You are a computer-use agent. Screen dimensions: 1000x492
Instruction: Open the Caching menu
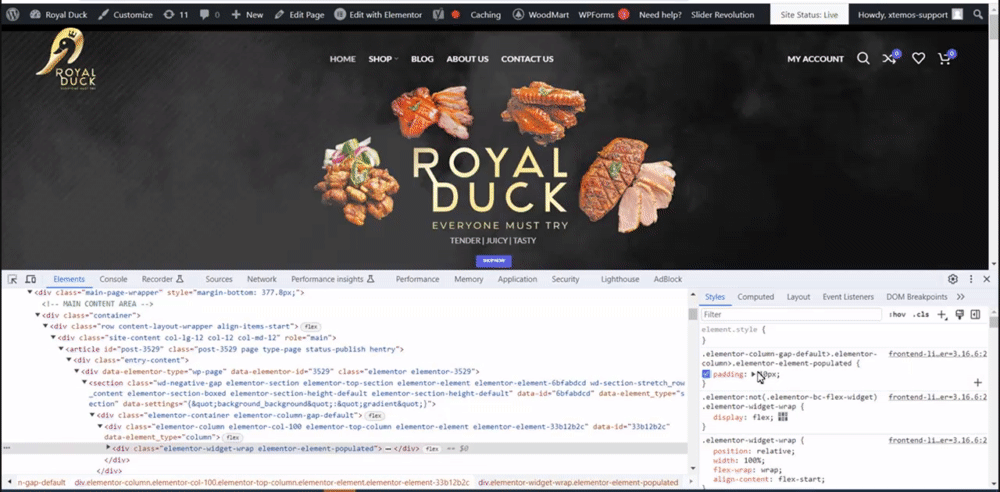[x=486, y=15]
